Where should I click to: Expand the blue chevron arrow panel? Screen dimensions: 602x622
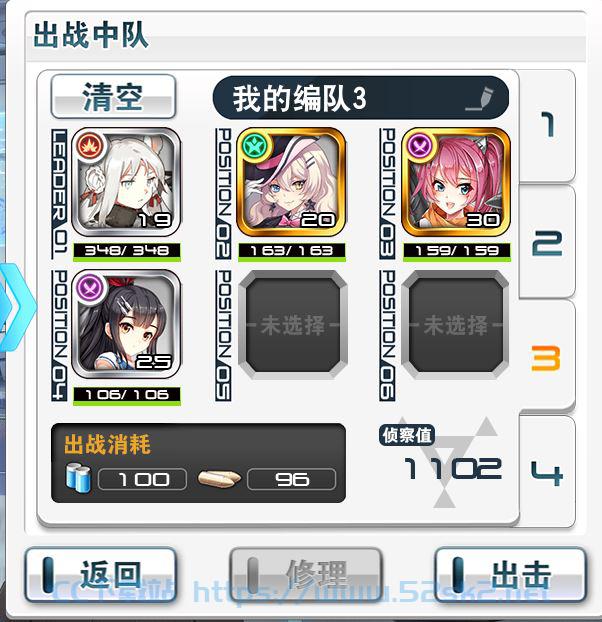(18, 307)
